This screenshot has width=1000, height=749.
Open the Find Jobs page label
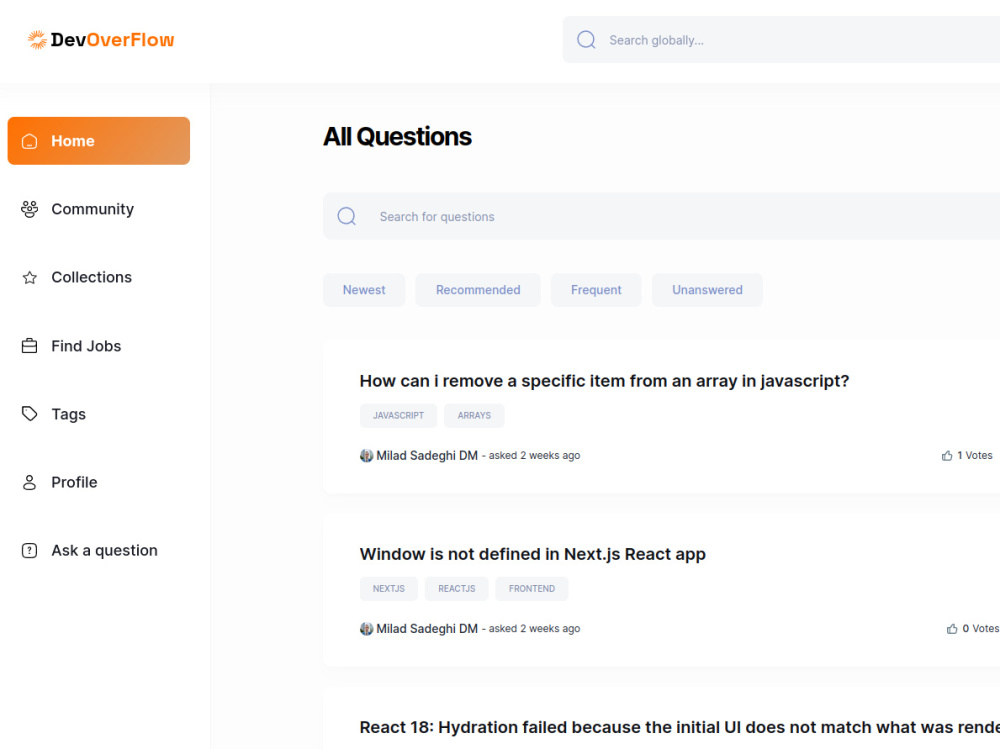coord(86,346)
